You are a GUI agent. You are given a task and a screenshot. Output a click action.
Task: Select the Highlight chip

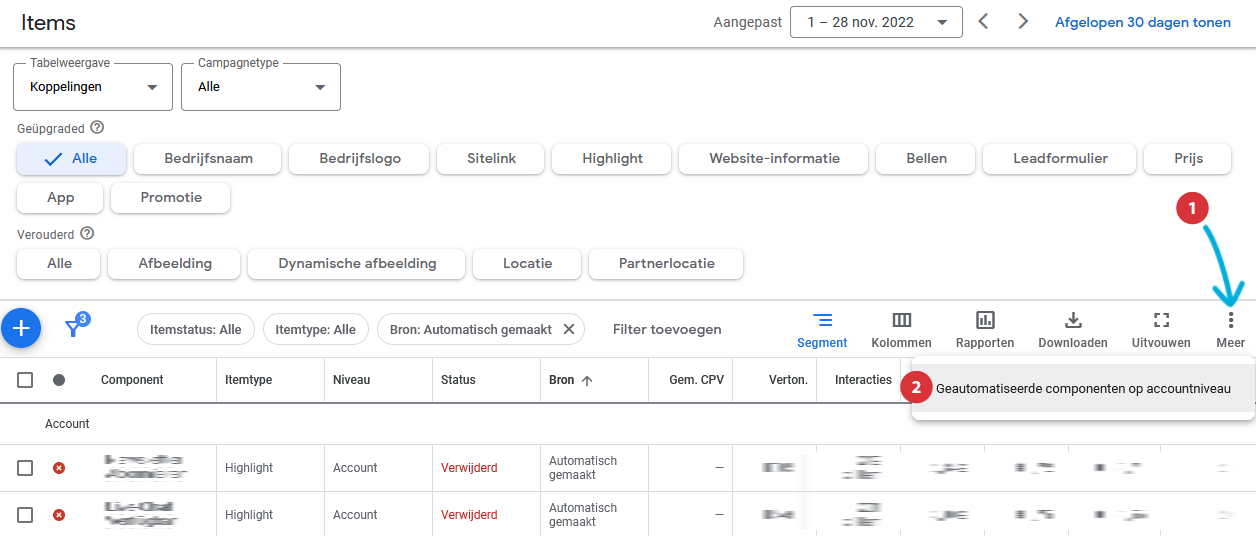(x=612, y=158)
